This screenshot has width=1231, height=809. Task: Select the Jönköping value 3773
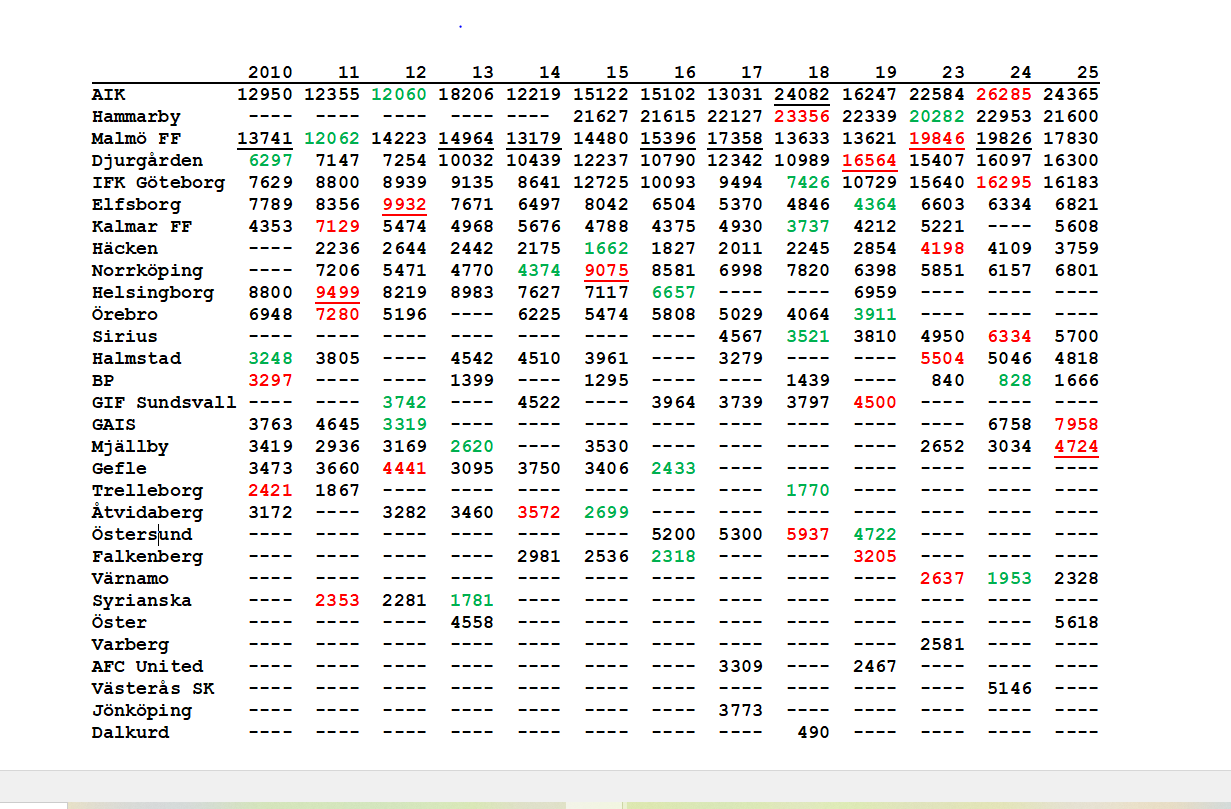(740, 711)
